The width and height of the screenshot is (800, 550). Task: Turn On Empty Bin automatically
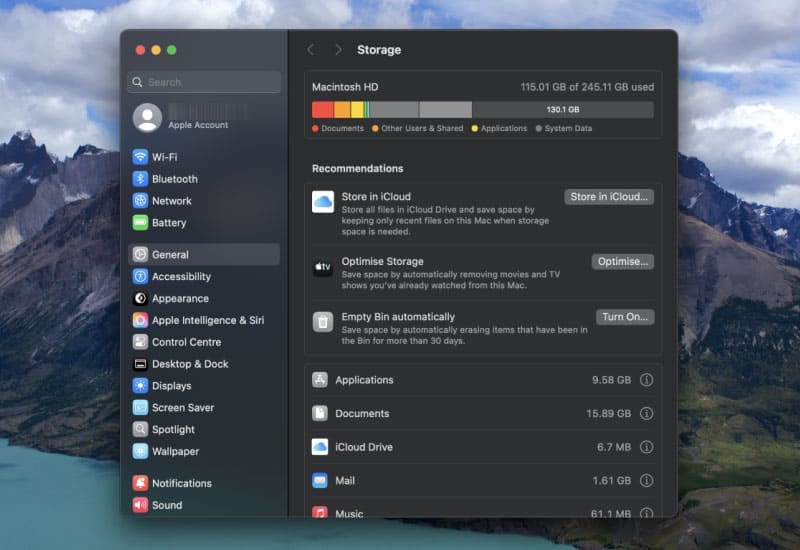(625, 317)
